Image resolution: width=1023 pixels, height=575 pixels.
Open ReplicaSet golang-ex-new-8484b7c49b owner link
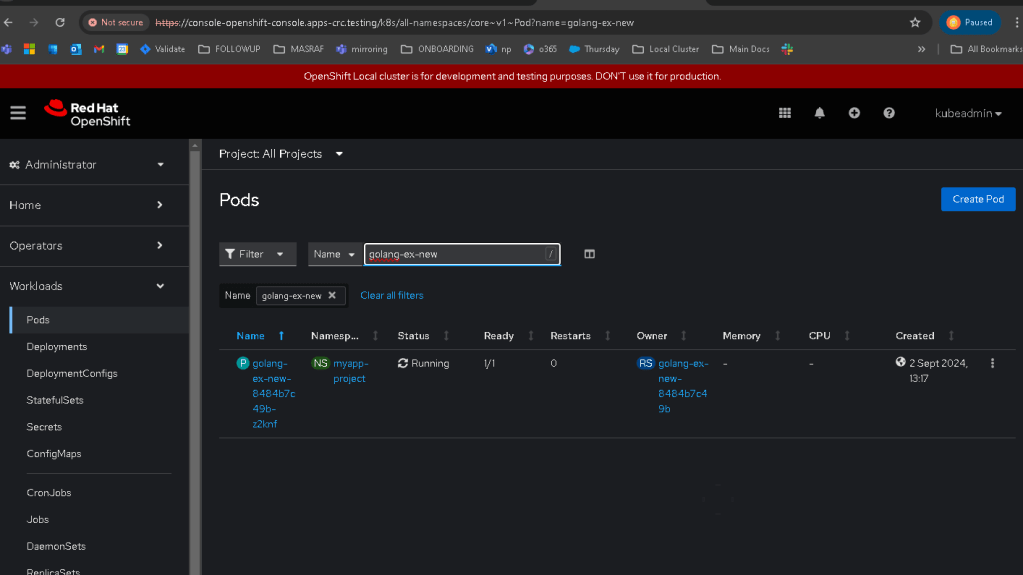point(682,386)
